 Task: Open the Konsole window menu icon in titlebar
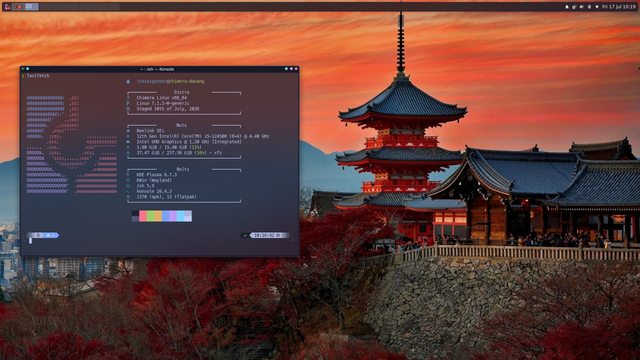click(x=23, y=69)
